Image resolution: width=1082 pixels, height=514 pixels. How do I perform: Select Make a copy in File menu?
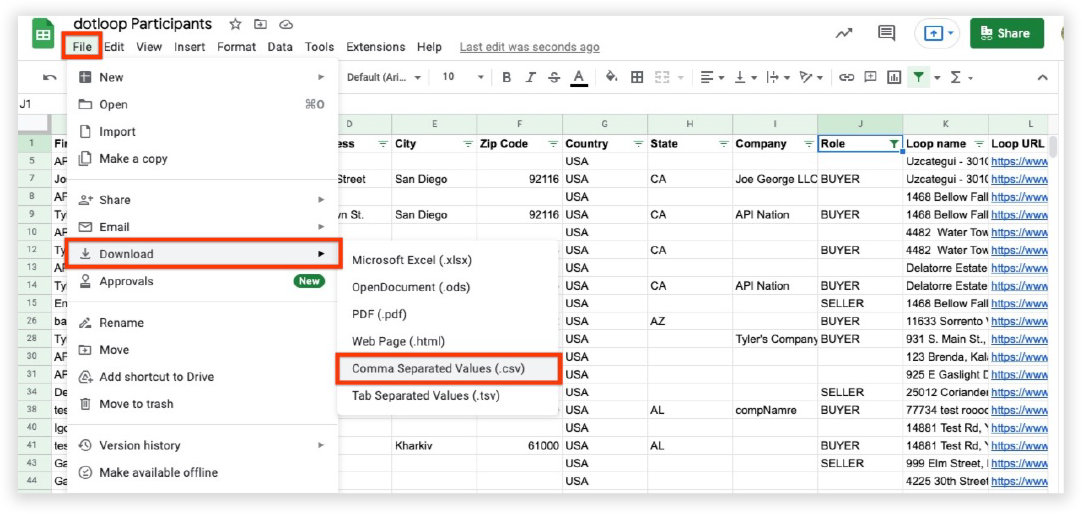tap(203, 159)
